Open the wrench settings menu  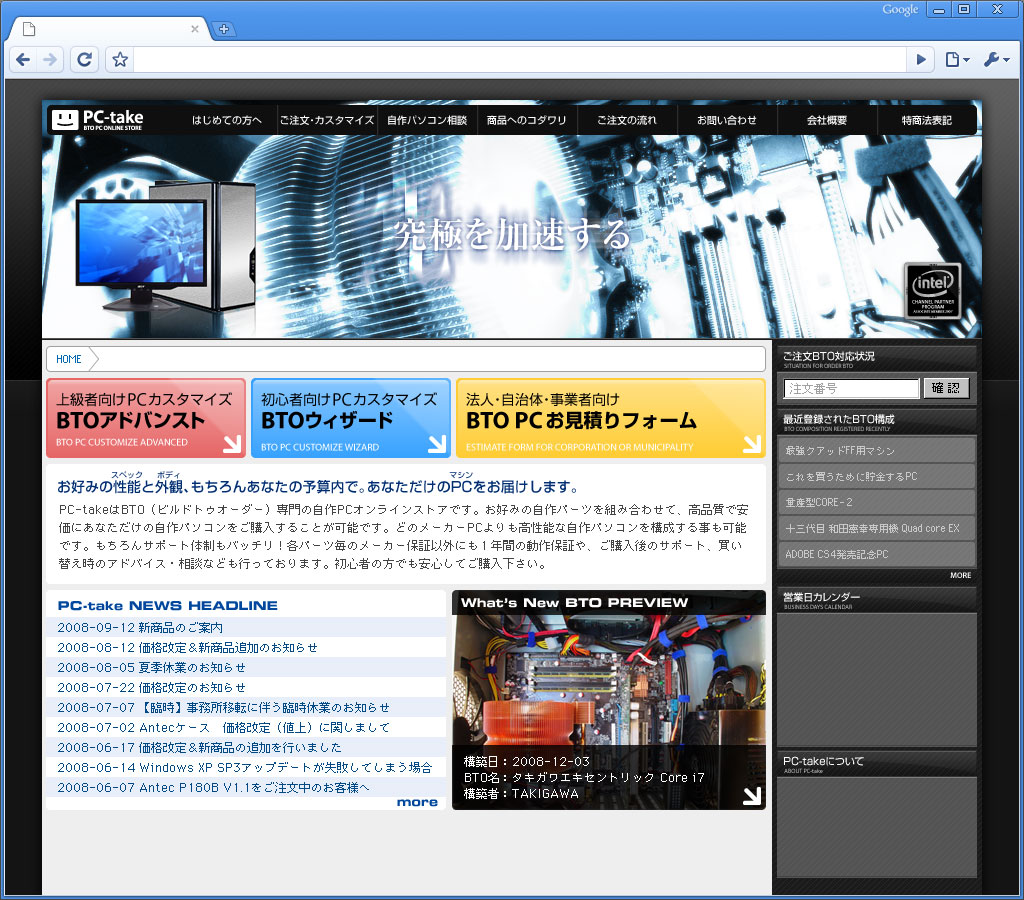pos(996,60)
